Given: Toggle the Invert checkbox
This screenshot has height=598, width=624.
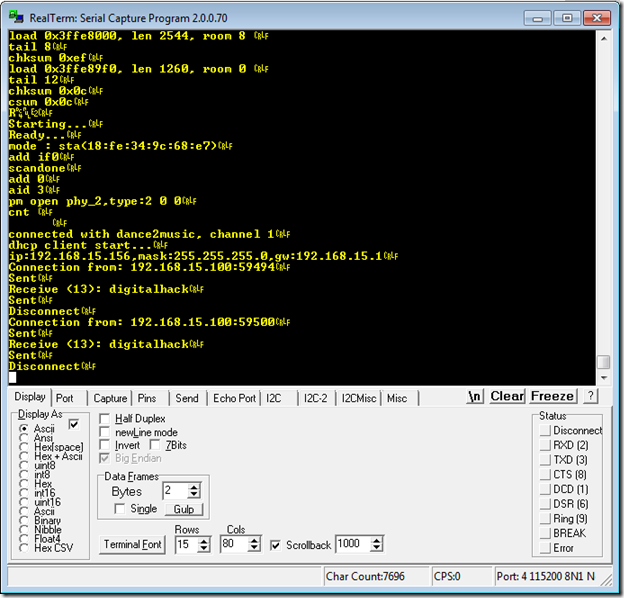Looking at the screenshot, I should (x=105, y=445).
